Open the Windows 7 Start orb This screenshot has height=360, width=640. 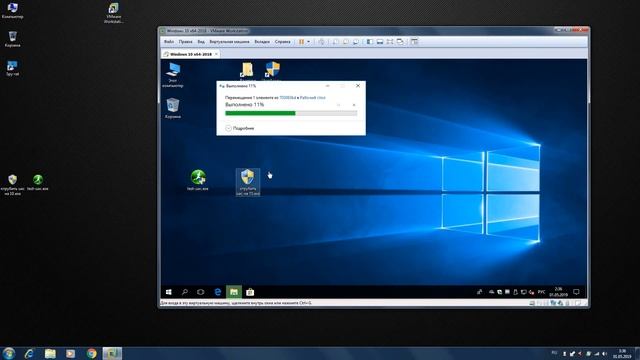pyautogui.click(x=9, y=353)
